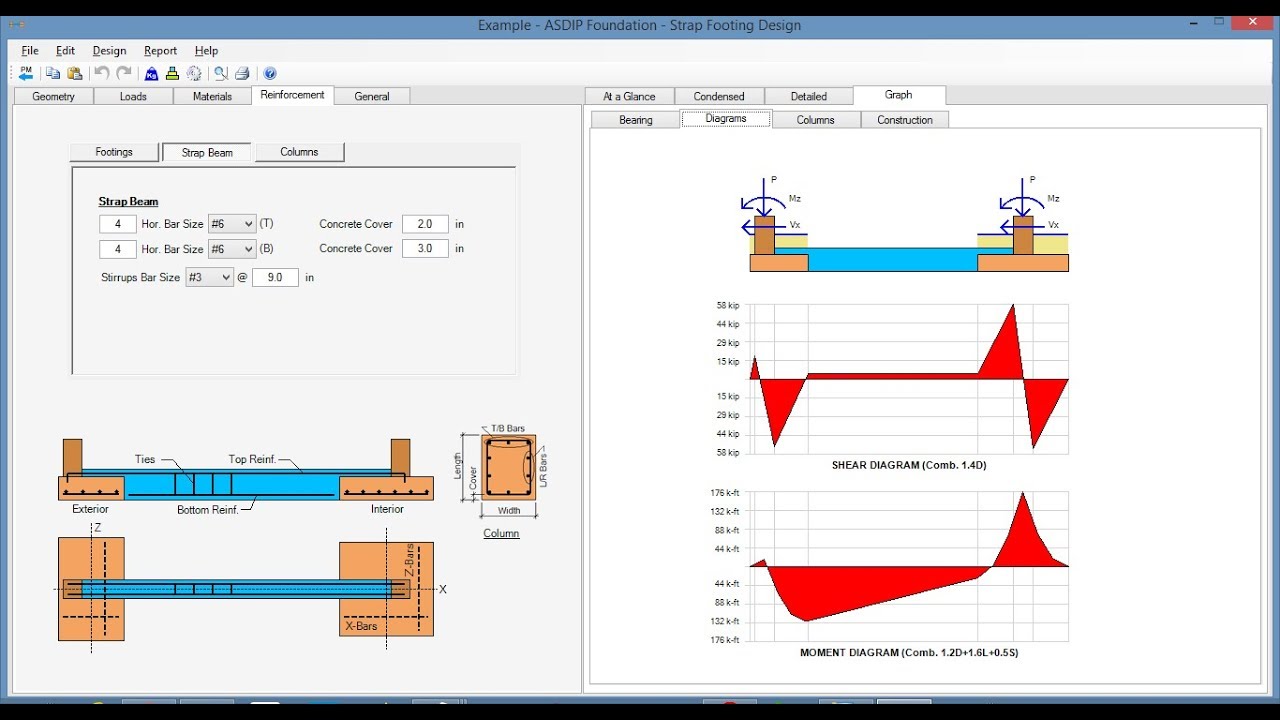Click the stirrup spacing field 9.0
Screen dimensions: 1280x720
275,277
